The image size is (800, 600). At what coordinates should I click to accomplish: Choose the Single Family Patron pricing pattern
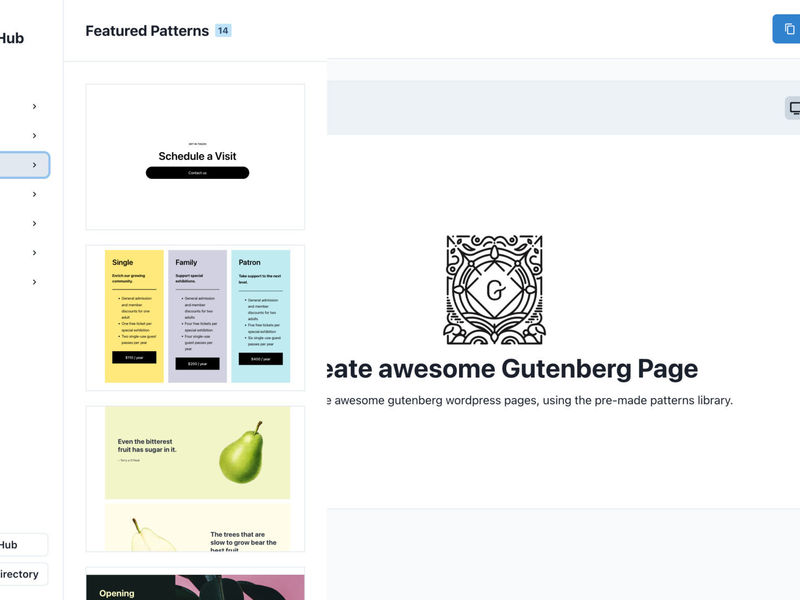coord(195,318)
